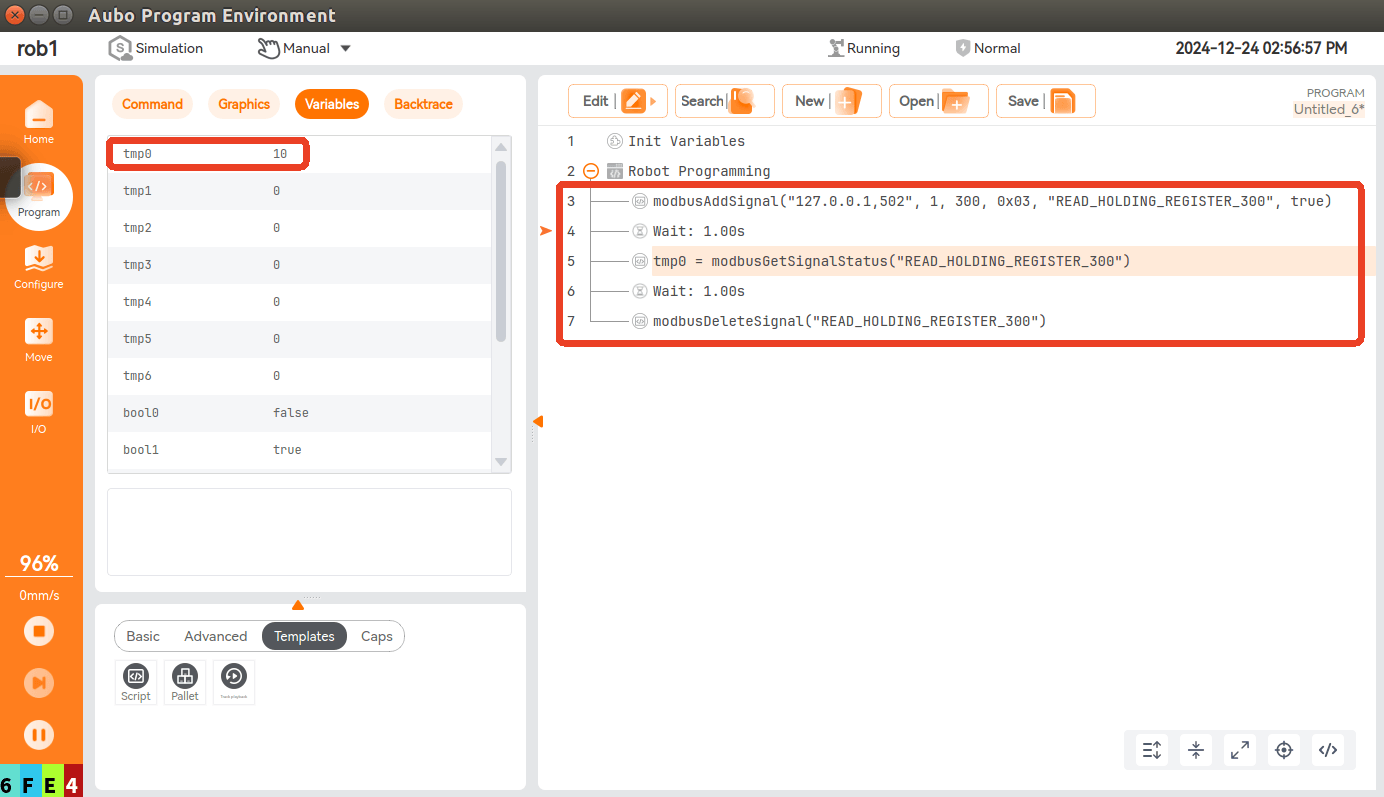This screenshot has width=1384, height=797.
Task: Toggle Simulation mode
Action: 156,48
